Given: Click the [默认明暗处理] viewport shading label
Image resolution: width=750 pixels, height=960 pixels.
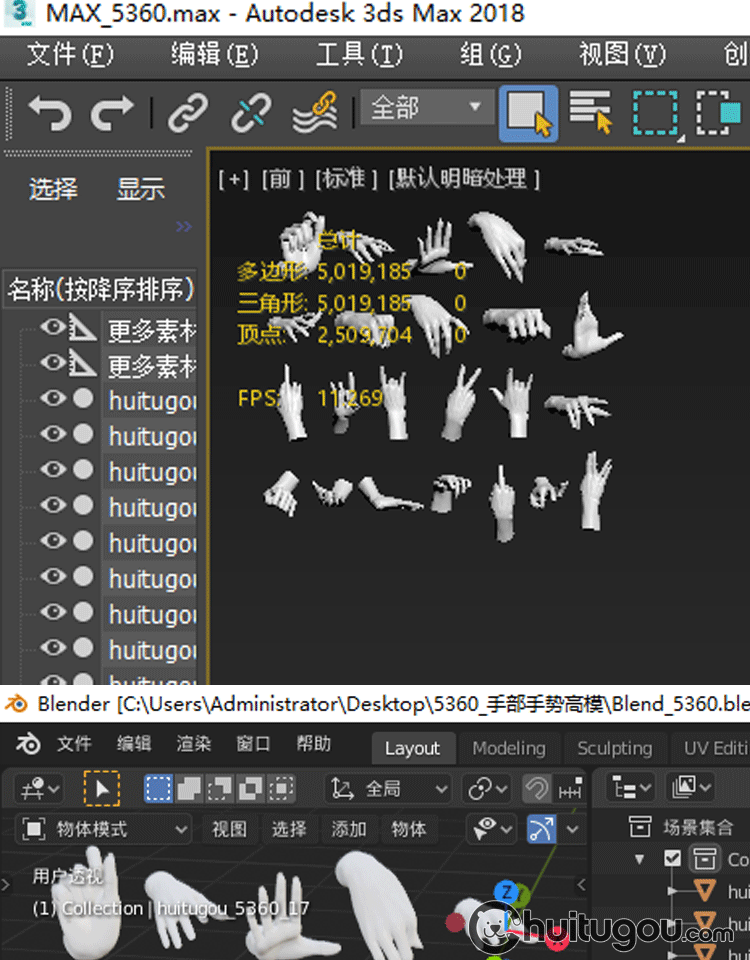Looking at the screenshot, I should tap(466, 179).
